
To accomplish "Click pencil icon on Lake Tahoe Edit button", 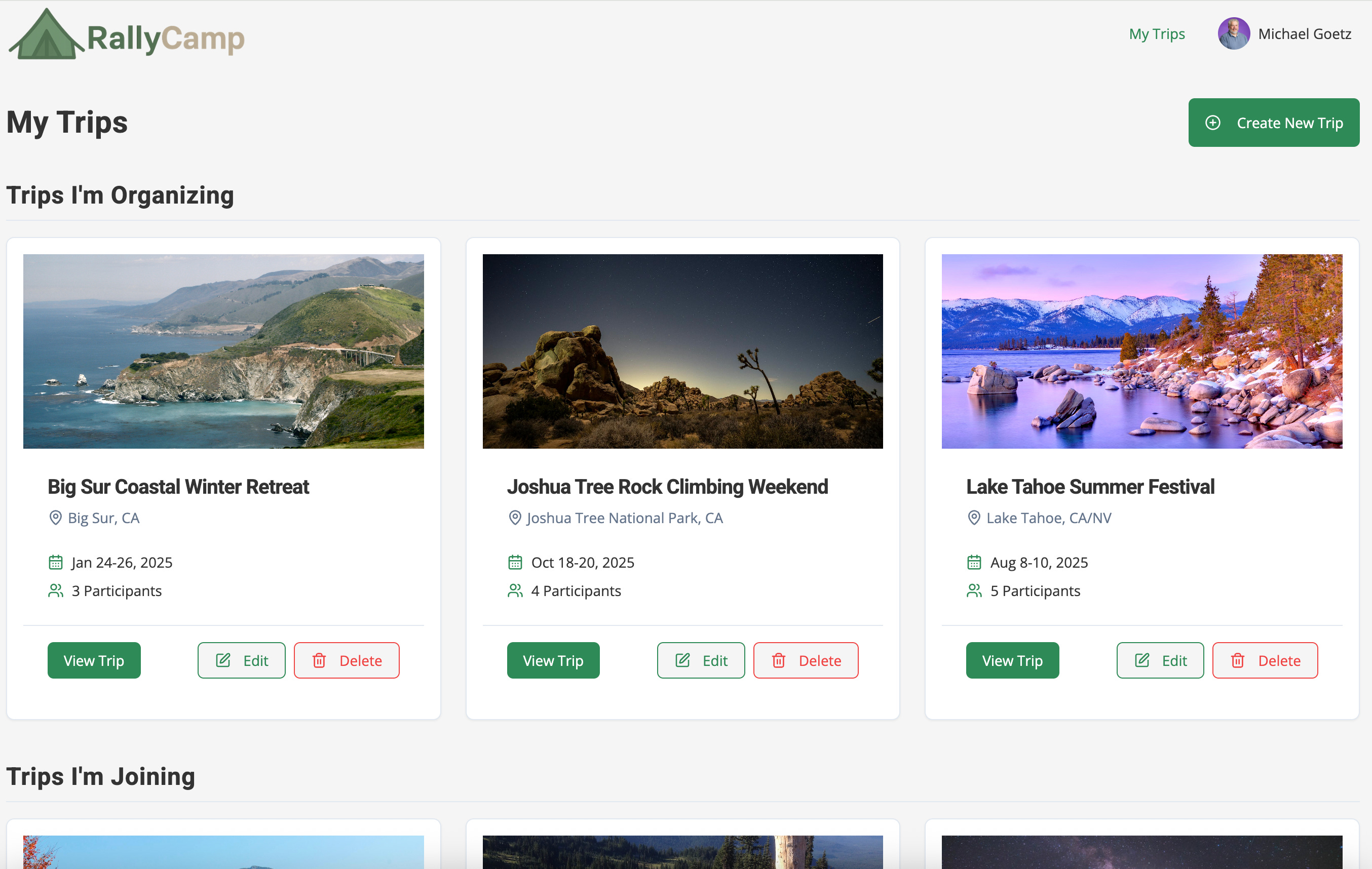I will pyautogui.click(x=1142, y=660).
